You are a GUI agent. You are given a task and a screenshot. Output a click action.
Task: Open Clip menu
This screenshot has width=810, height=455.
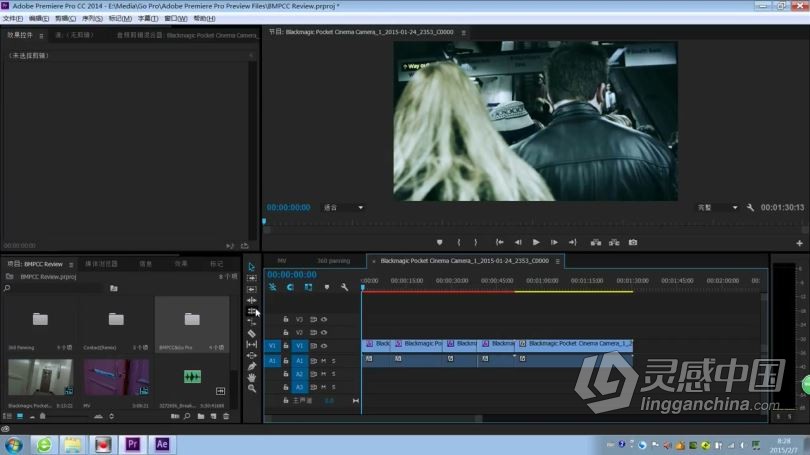pos(66,19)
